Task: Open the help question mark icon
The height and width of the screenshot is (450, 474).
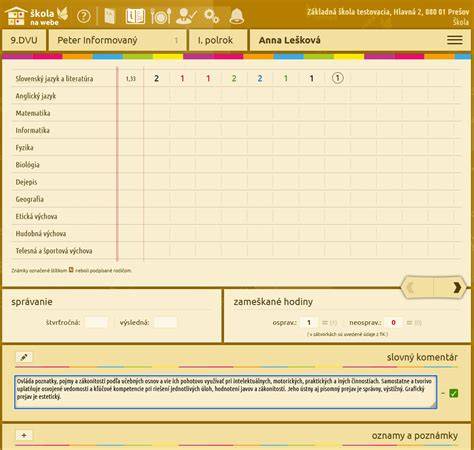Action: click(x=84, y=16)
